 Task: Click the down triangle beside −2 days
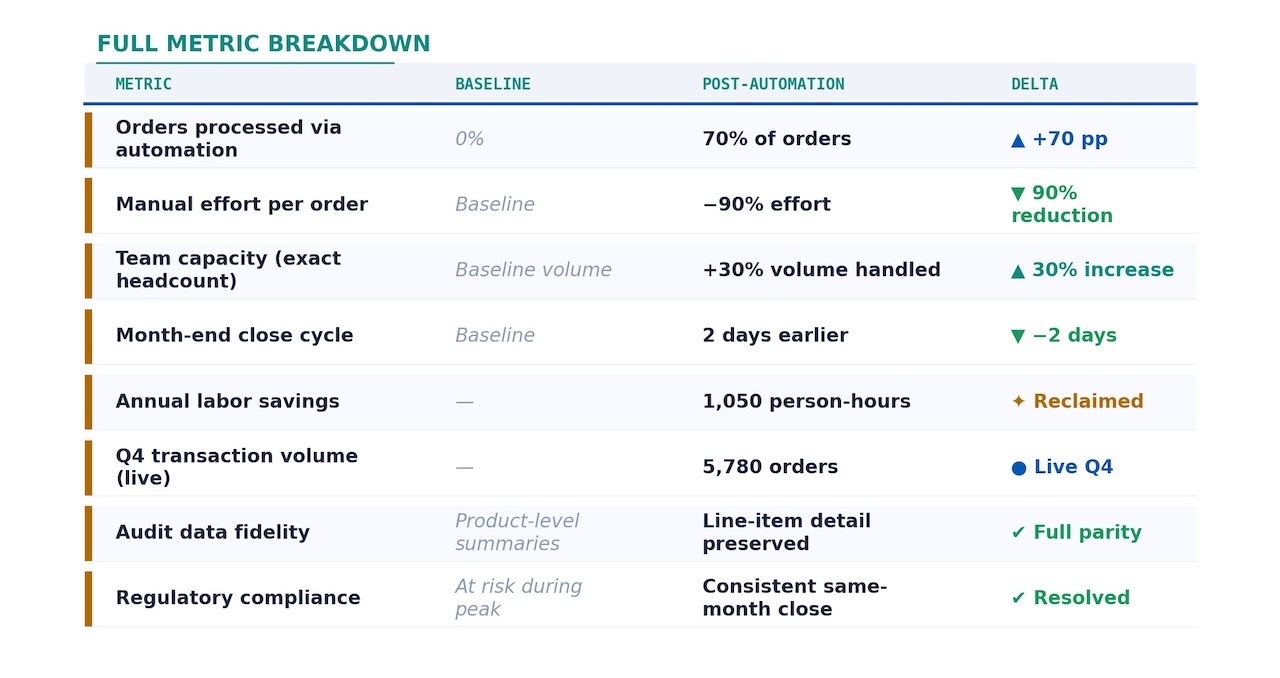click(1018, 336)
